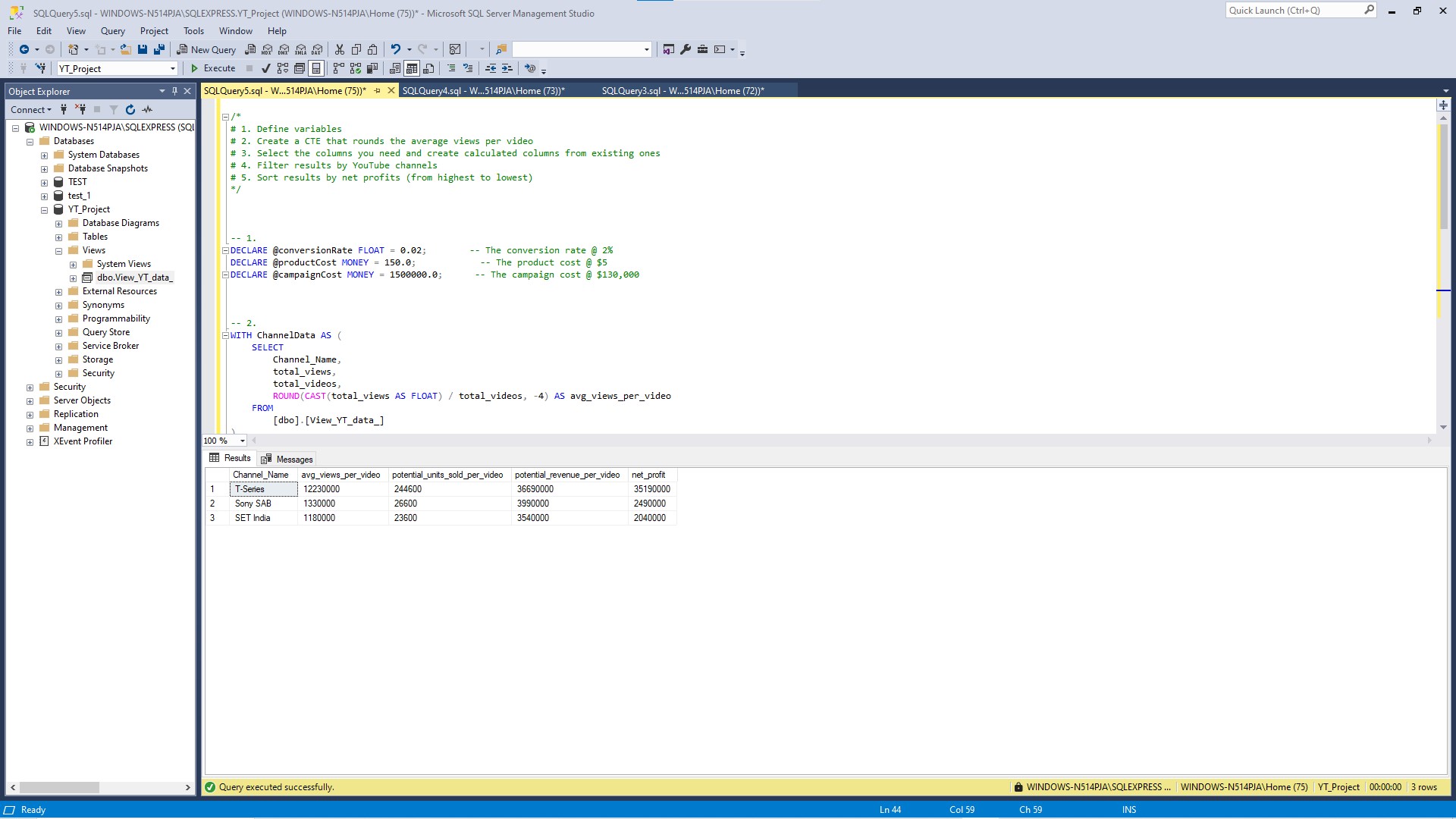This screenshot has width=1456, height=819.
Task: Click the Parse checkmark icon
Action: click(265, 68)
